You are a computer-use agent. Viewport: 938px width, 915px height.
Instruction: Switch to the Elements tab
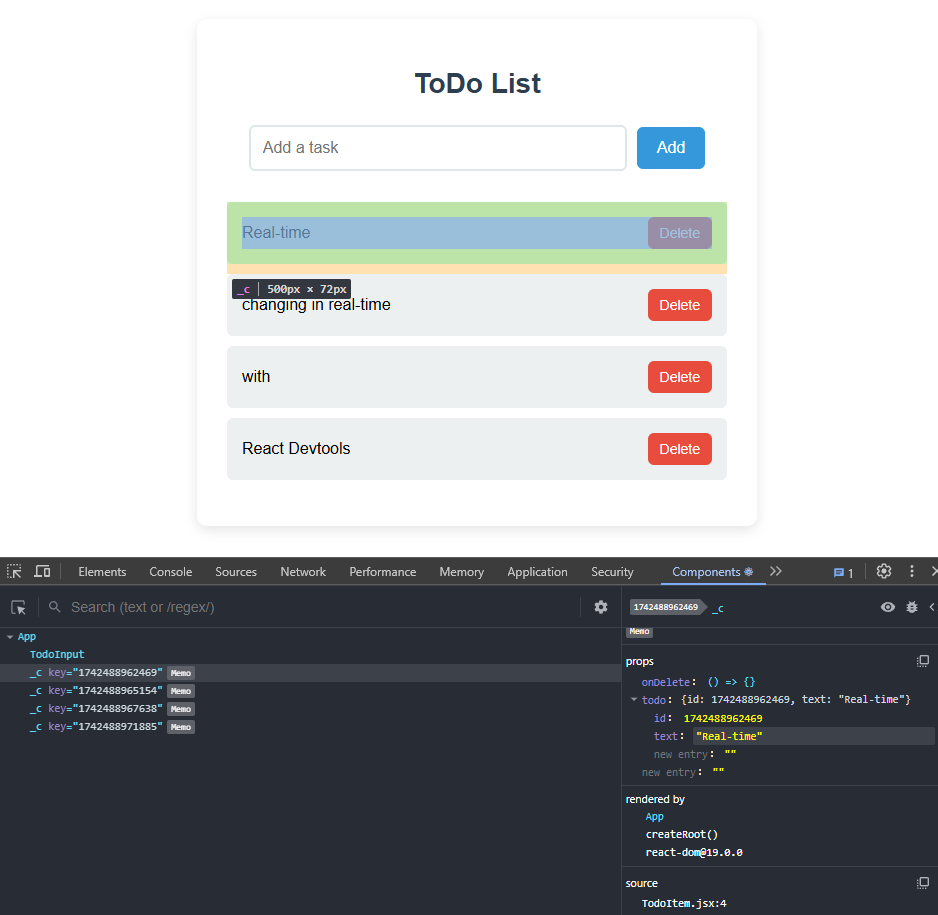(102, 571)
